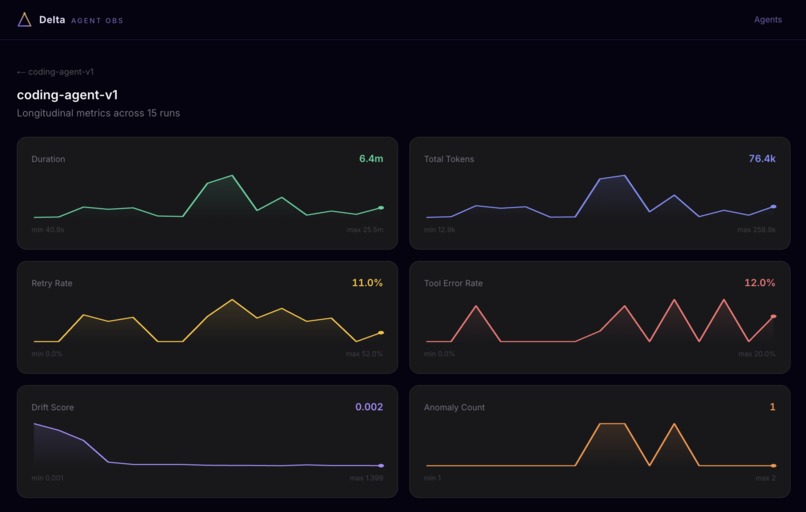Click the Retry Rate sparkline chart
Viewport: 806px width, 512px height.
point(208,320)
